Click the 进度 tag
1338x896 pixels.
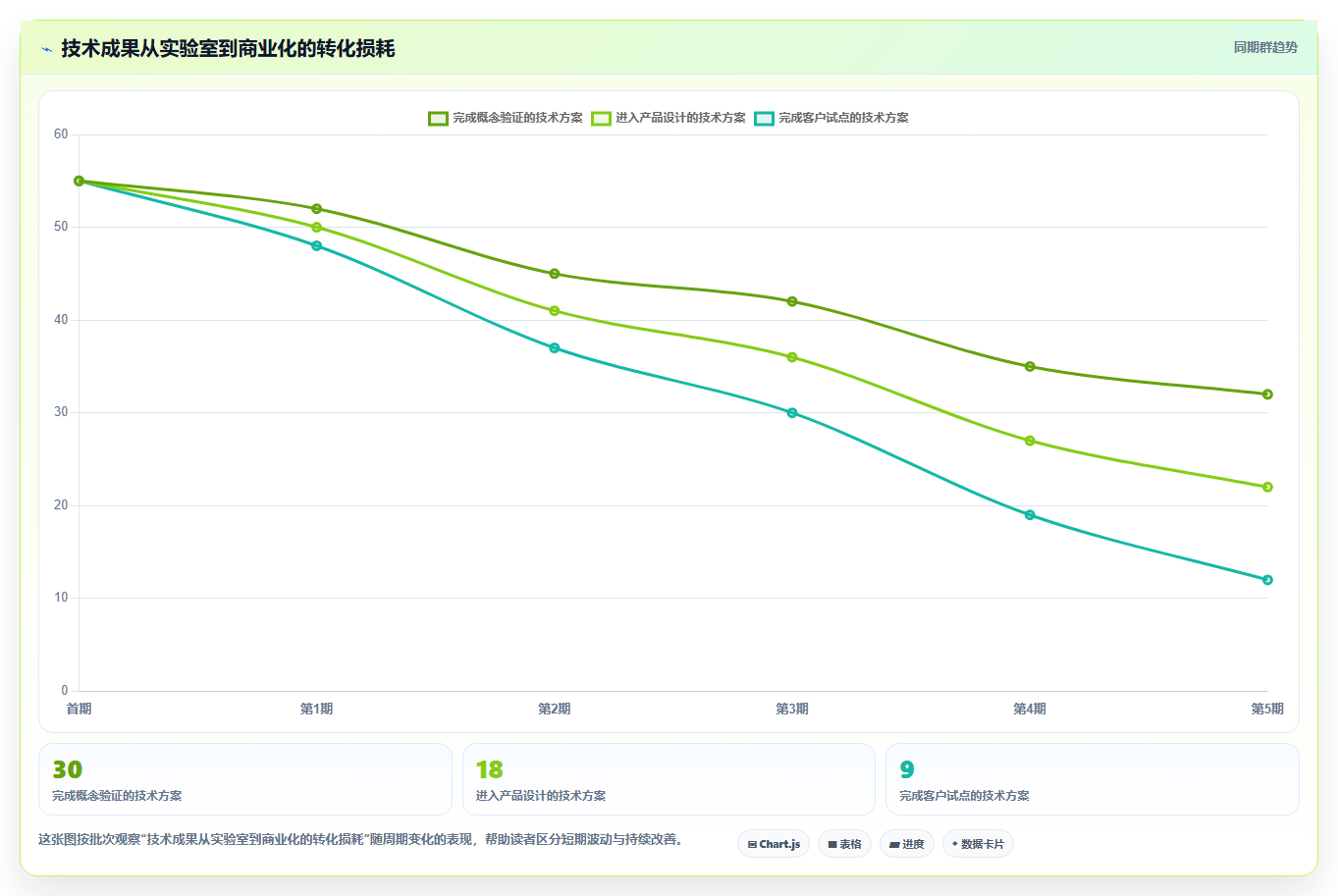[906, 844]
